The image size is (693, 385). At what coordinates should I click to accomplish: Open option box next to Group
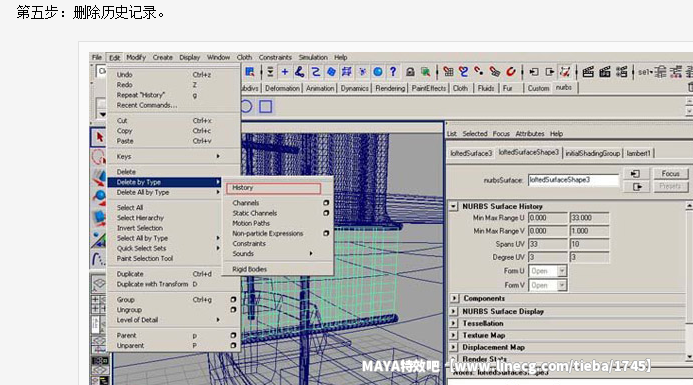233,300
